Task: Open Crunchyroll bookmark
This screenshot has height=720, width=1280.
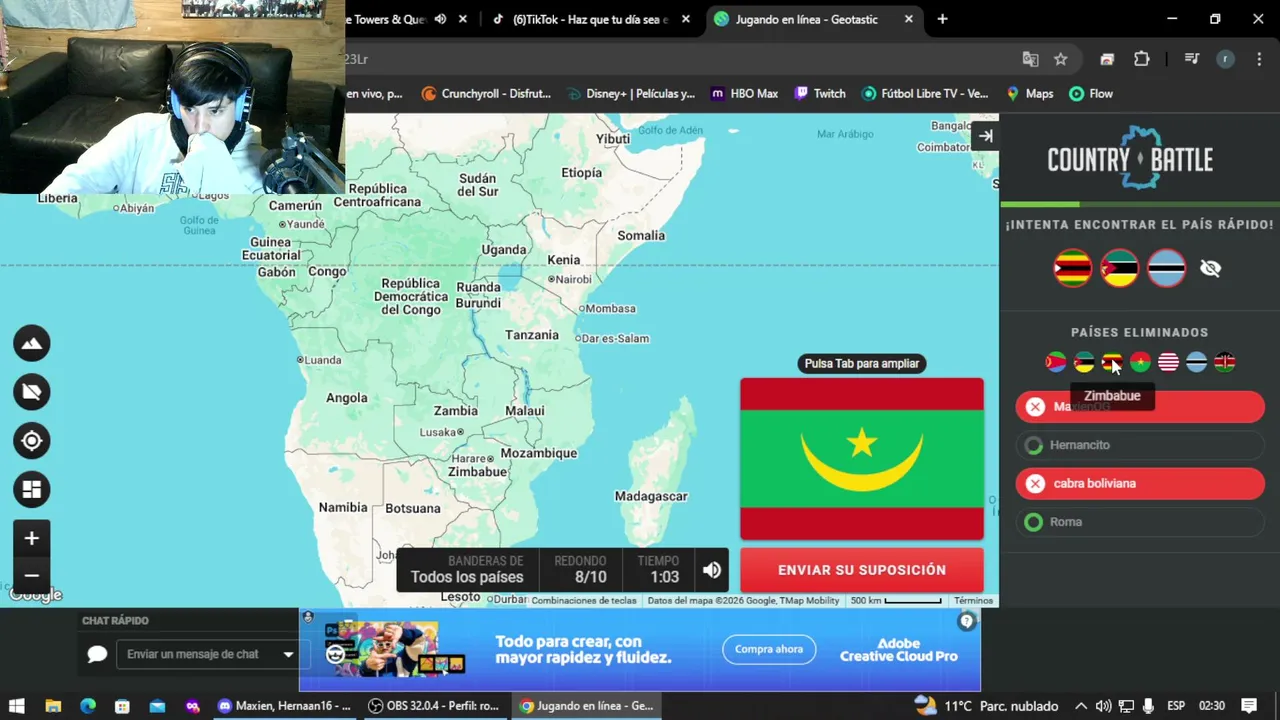Action: tap(486, 94)
